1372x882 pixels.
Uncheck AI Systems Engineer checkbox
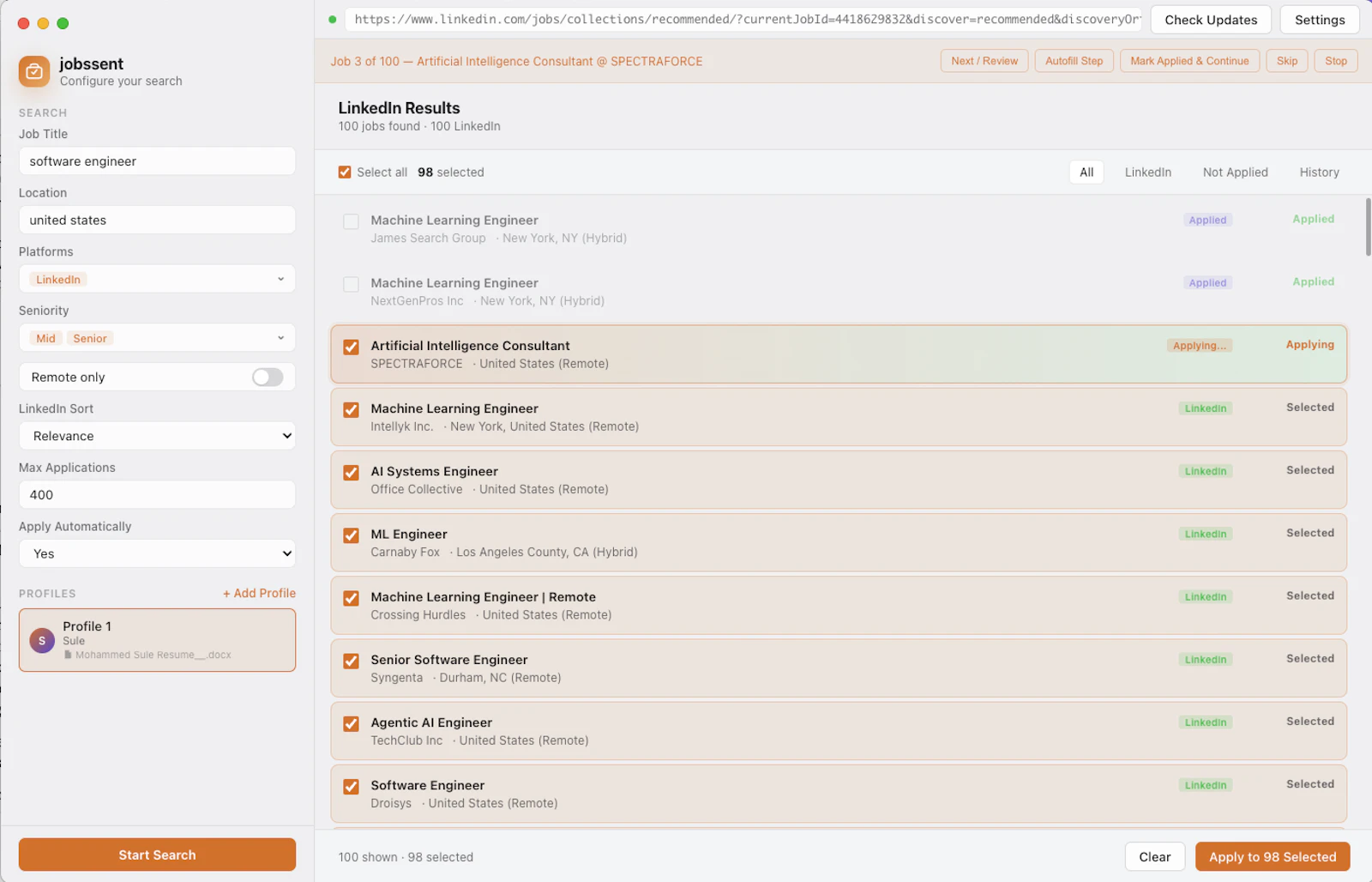pyautogui.click(x=351, y=473)
